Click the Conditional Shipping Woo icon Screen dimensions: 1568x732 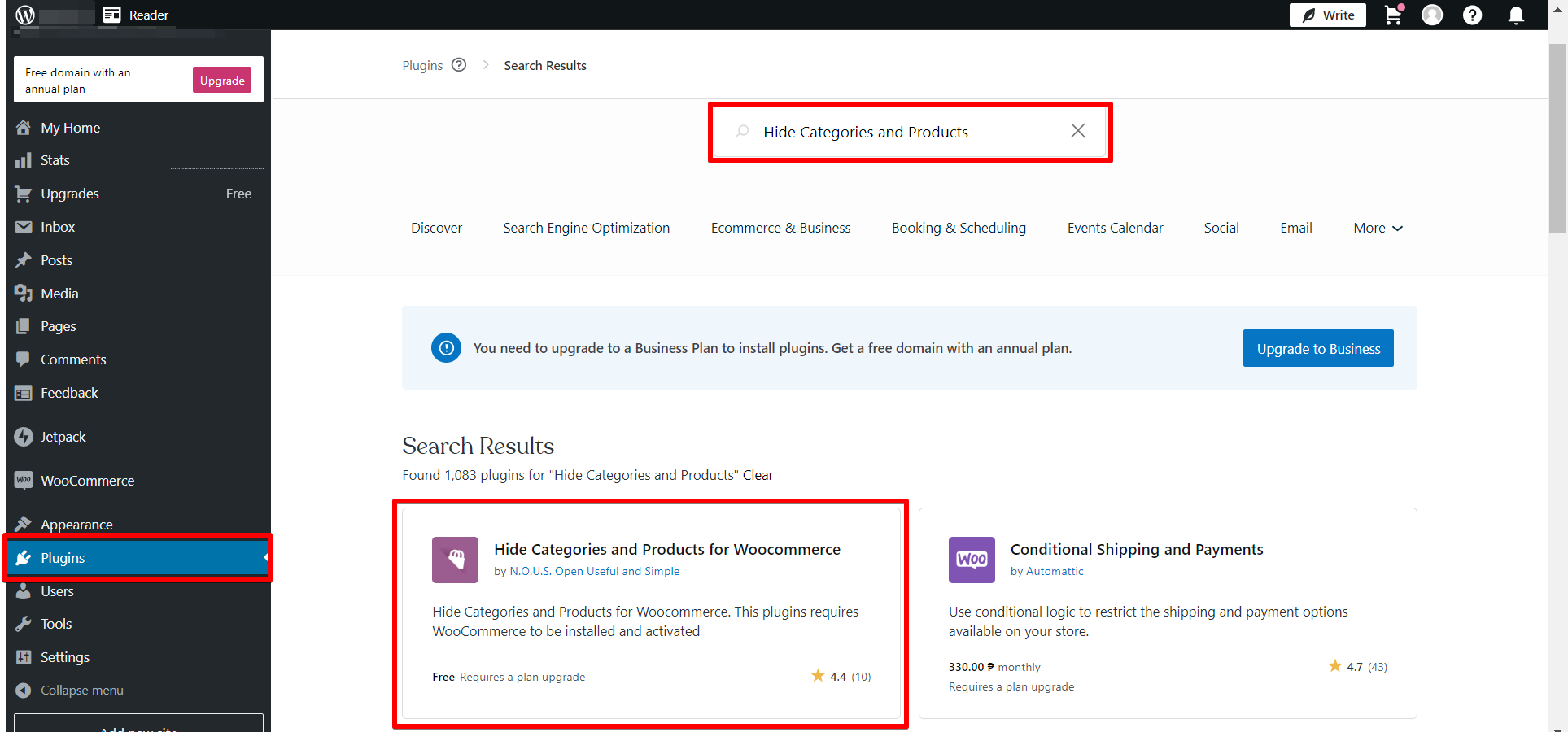tap(971, 560)
